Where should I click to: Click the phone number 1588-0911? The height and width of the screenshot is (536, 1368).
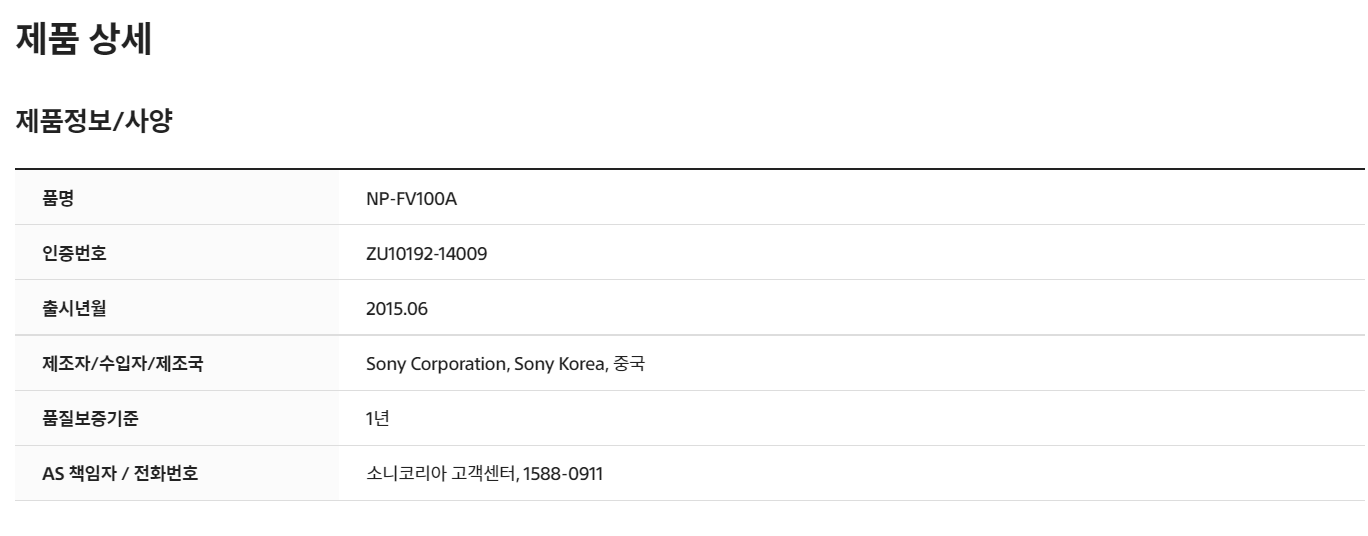[563, 473]
